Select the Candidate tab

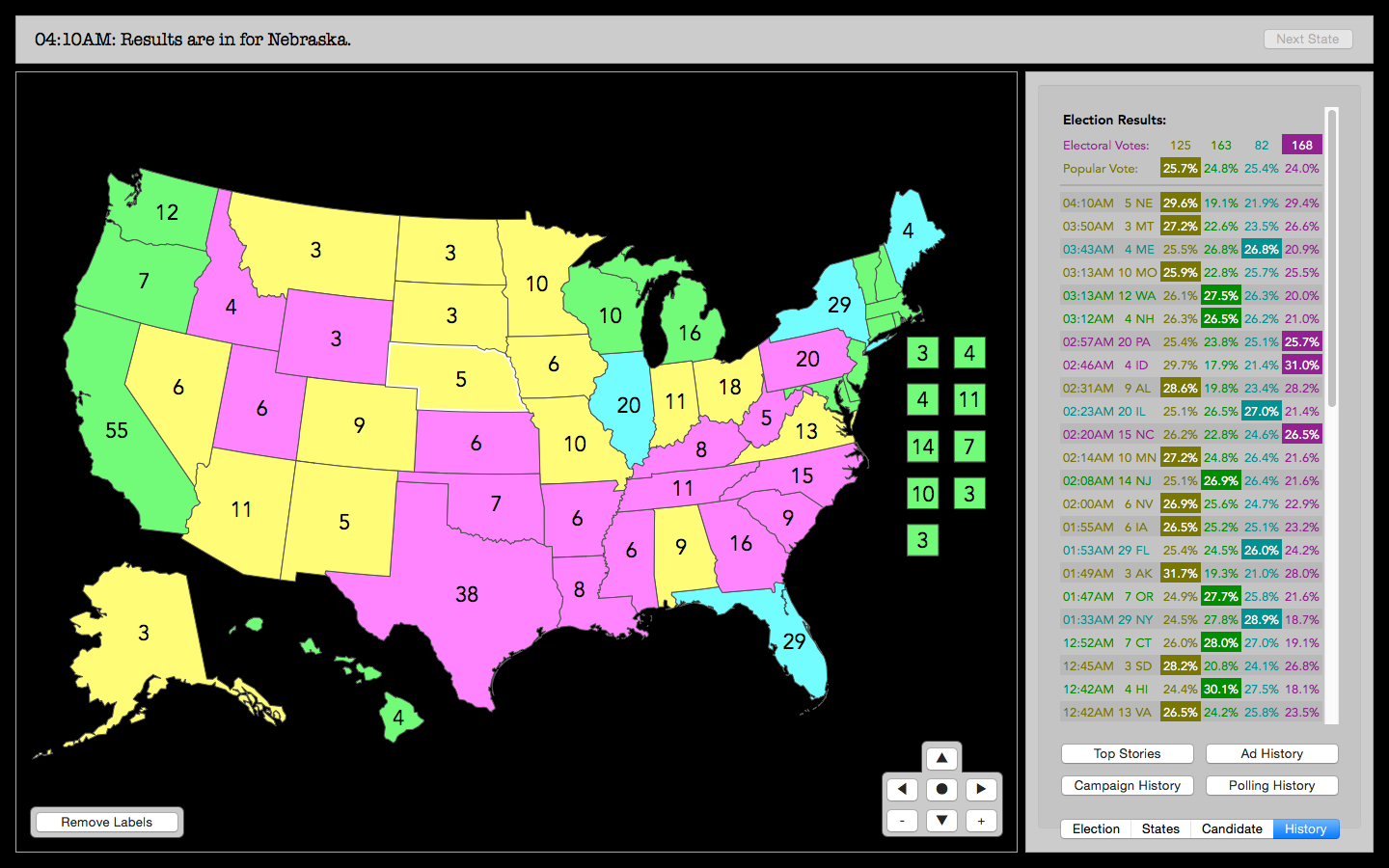tap(1232, 828)
